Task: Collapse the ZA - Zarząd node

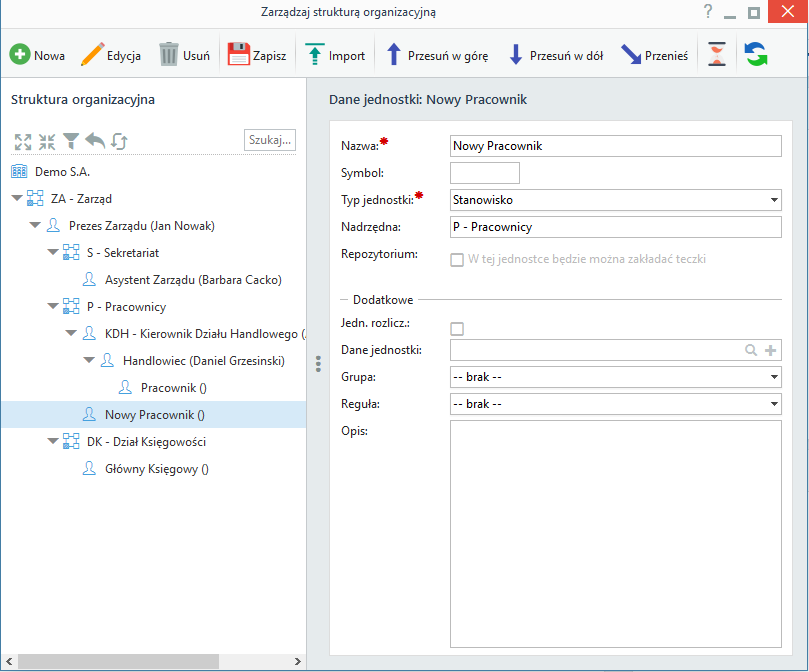Action: tap(17, 198)
